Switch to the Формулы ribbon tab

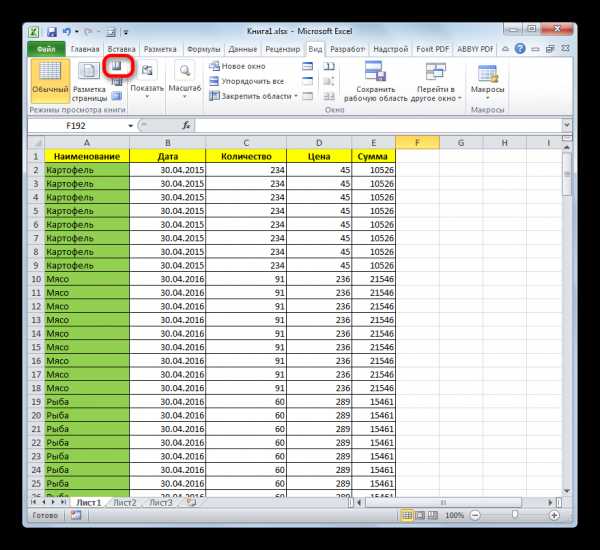[x=204, y=49]
